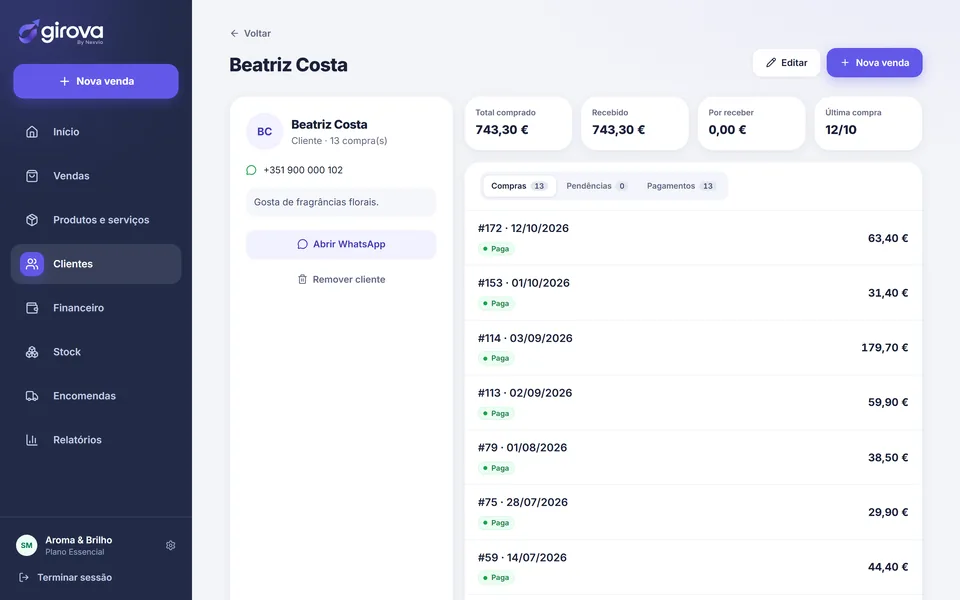Click the Aroma & Brilho account name

tap(78, 540)
